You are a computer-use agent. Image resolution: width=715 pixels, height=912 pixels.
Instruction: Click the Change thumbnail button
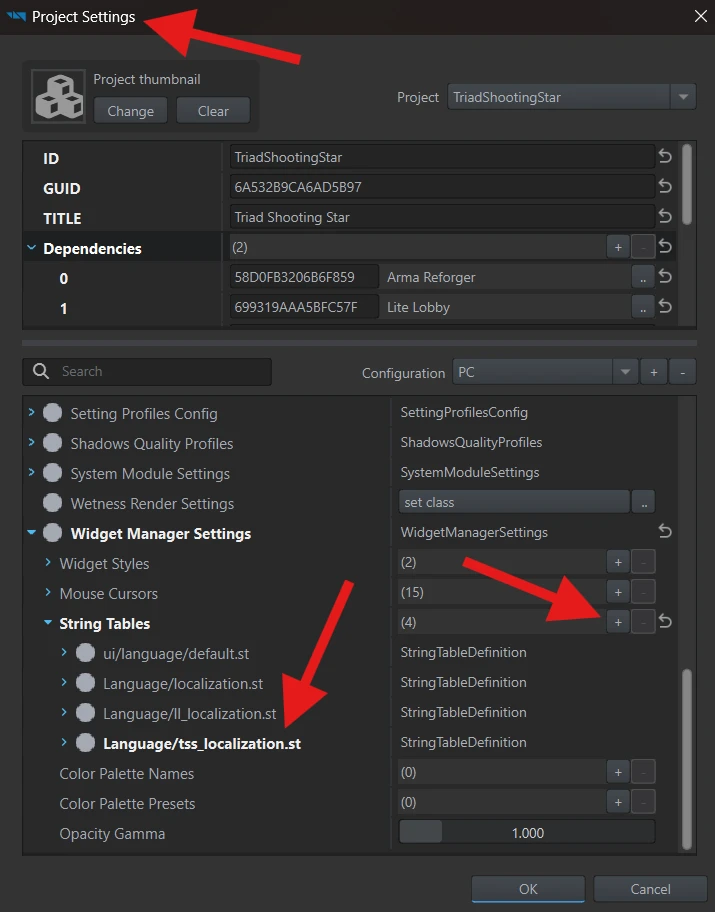[130, 111]
